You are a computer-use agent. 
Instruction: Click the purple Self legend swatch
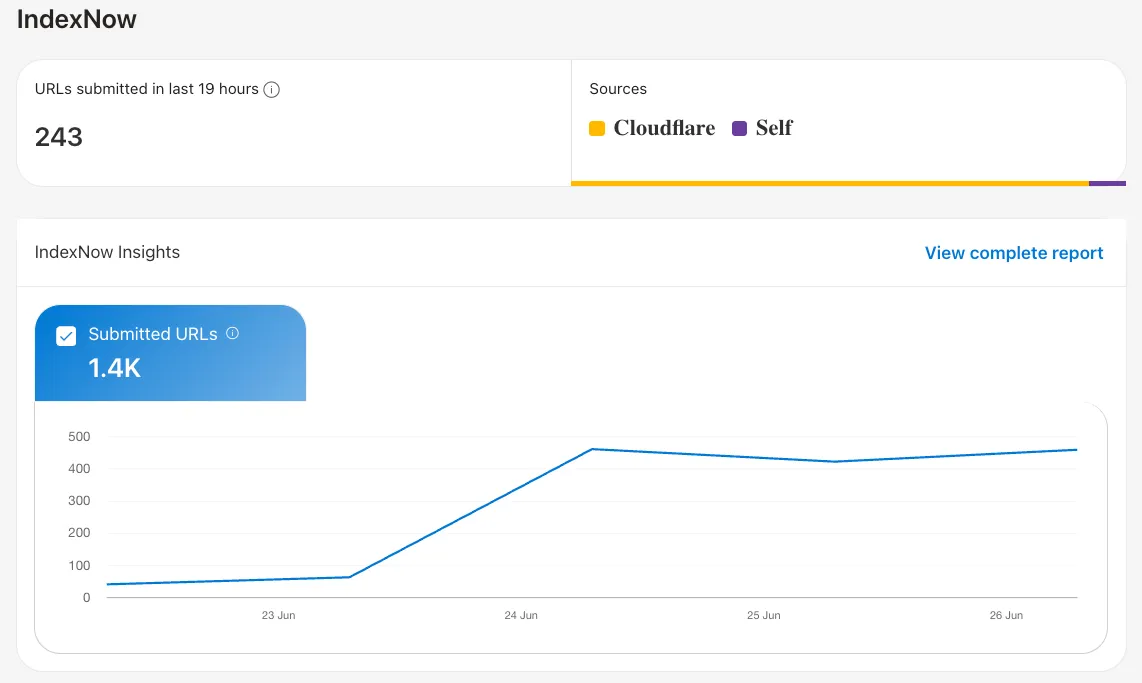click(739, 128)
